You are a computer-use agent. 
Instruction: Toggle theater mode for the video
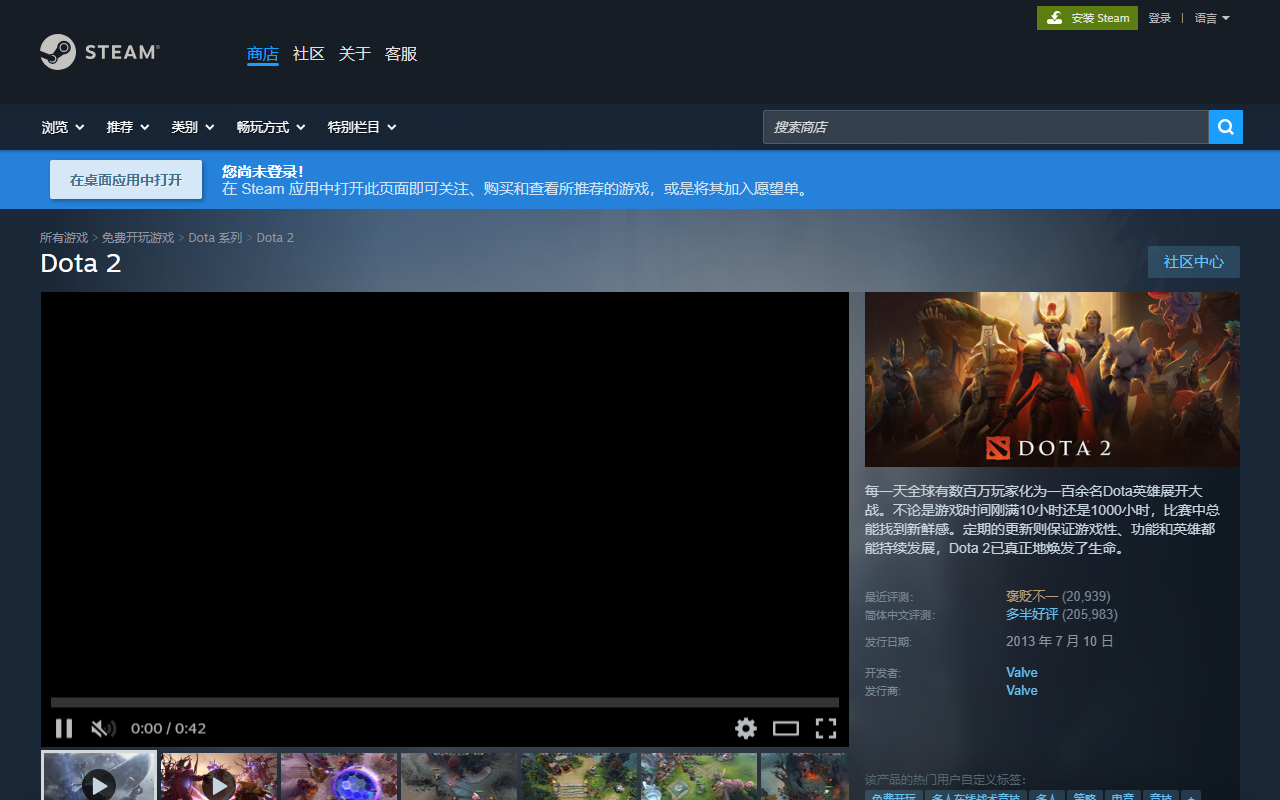click(786, 728)
